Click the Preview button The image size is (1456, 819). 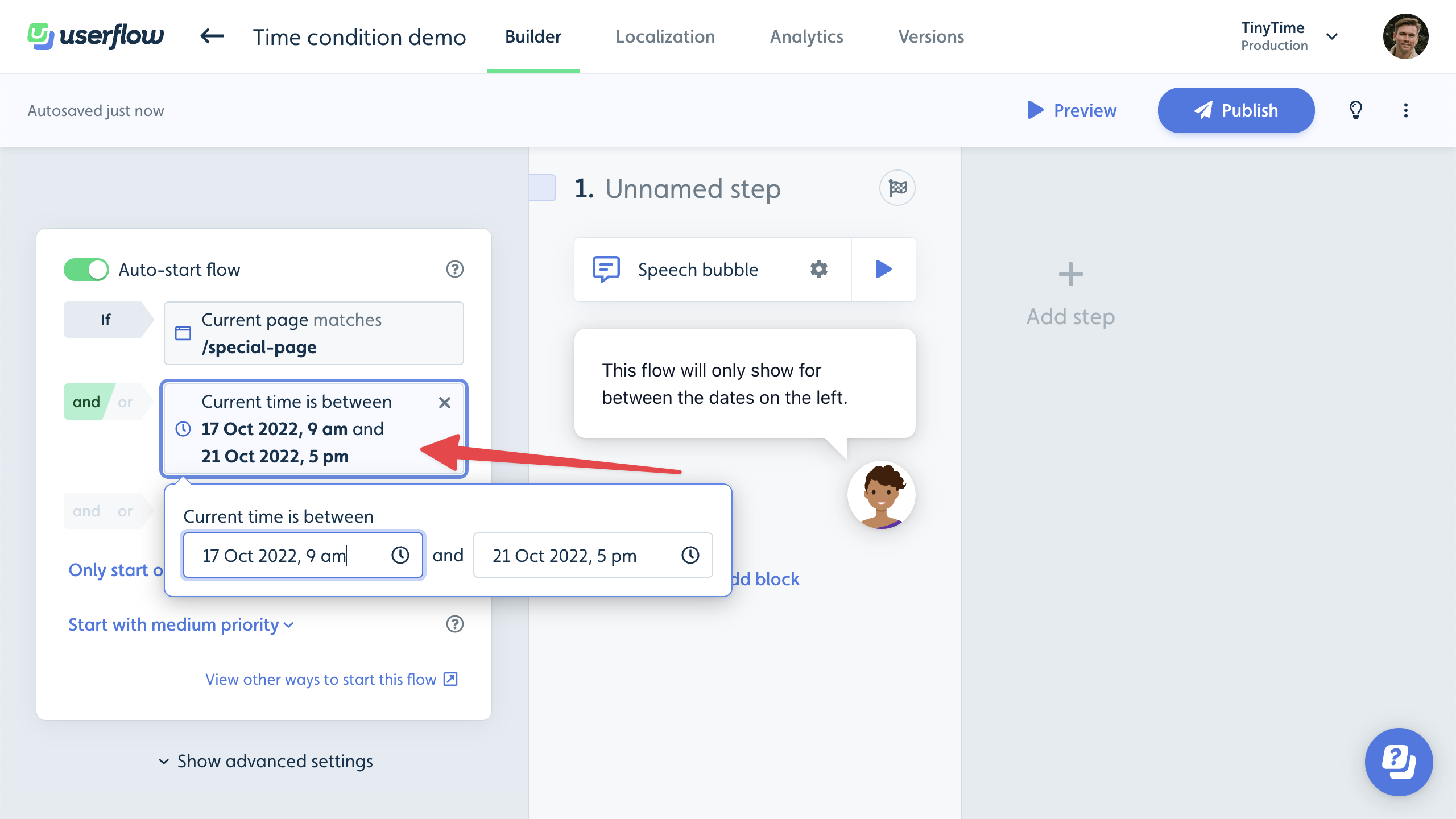[x=1072, y=110]
